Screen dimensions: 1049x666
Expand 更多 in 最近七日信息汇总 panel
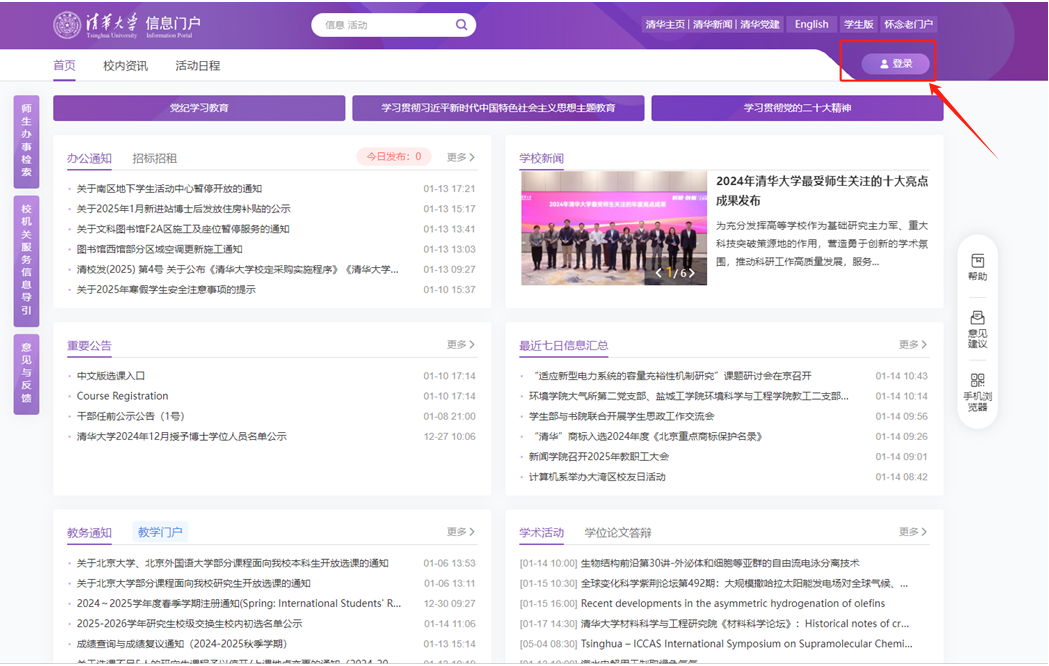tap(913, 344)
